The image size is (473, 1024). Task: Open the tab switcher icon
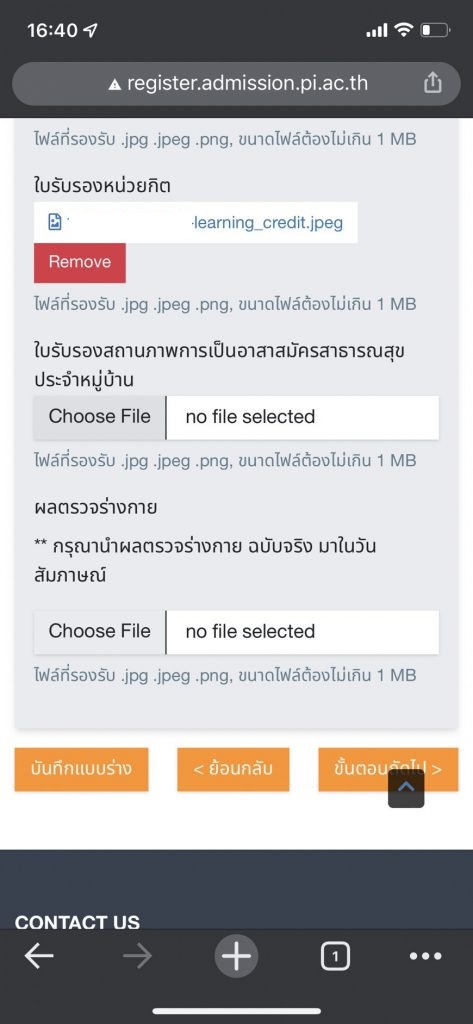[335, 957]
